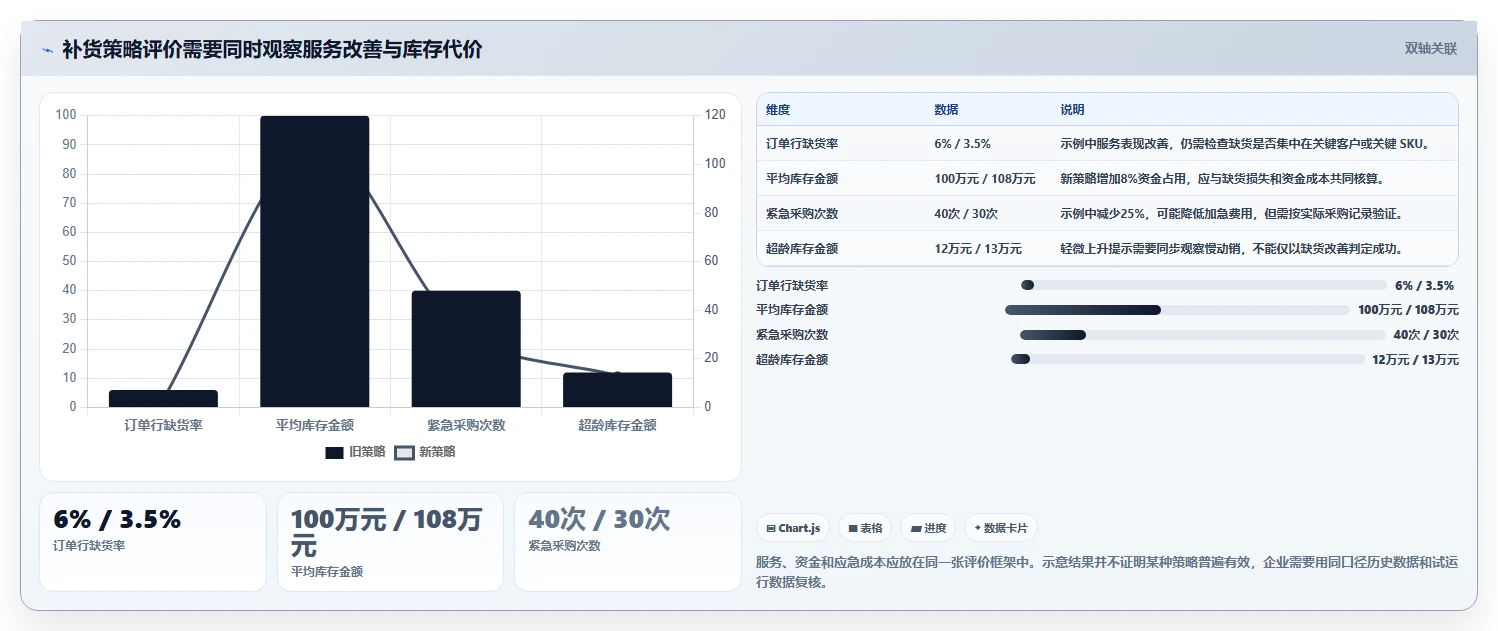Click the description starting 轻微上升提示

(1232, 249)
